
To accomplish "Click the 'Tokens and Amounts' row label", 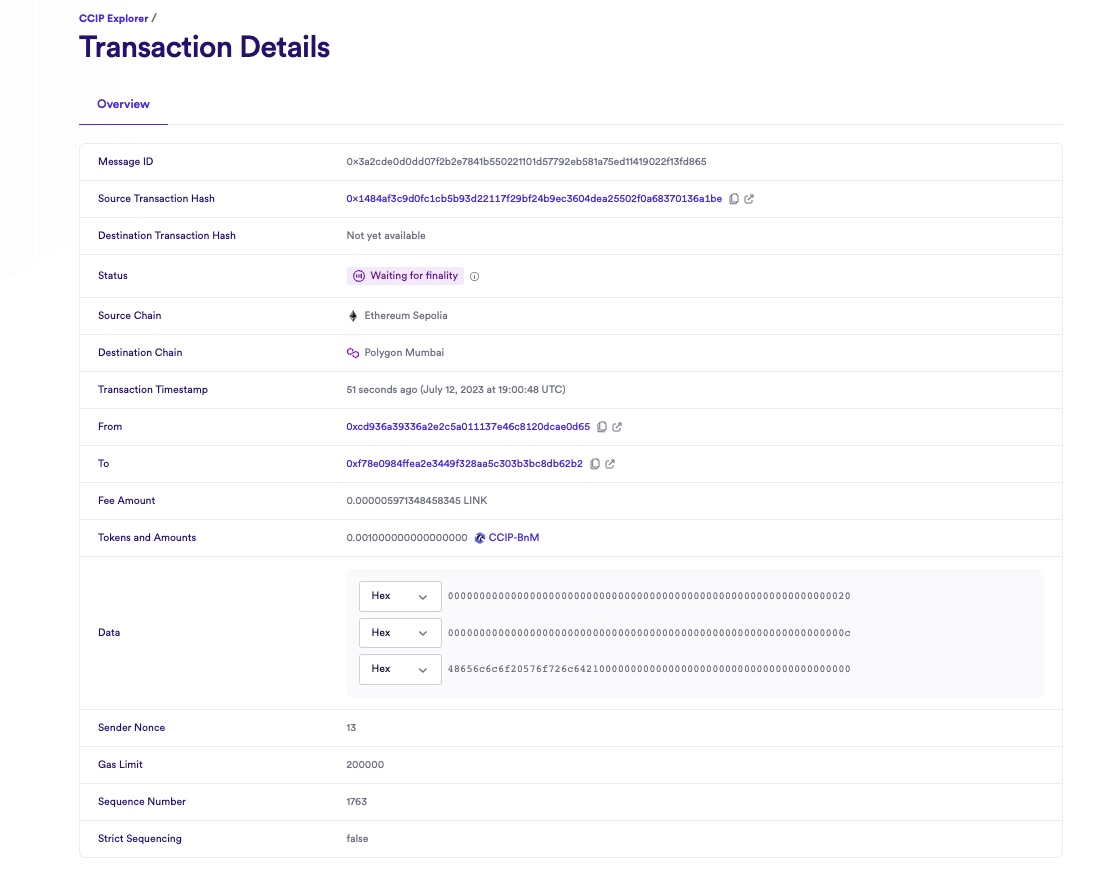I will click(147, 538).
